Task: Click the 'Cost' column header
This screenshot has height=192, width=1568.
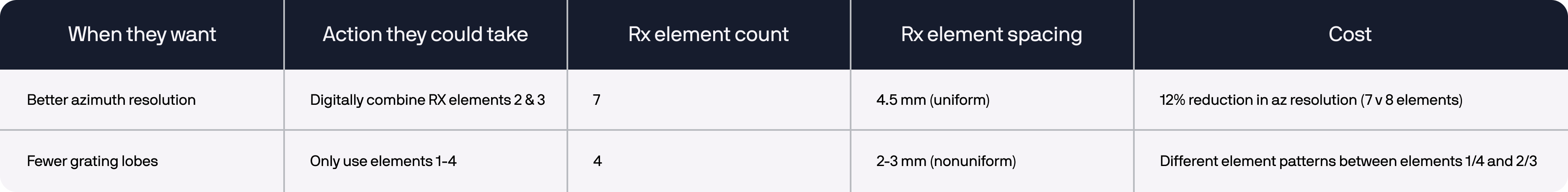Action: [x=1350, y=34]
